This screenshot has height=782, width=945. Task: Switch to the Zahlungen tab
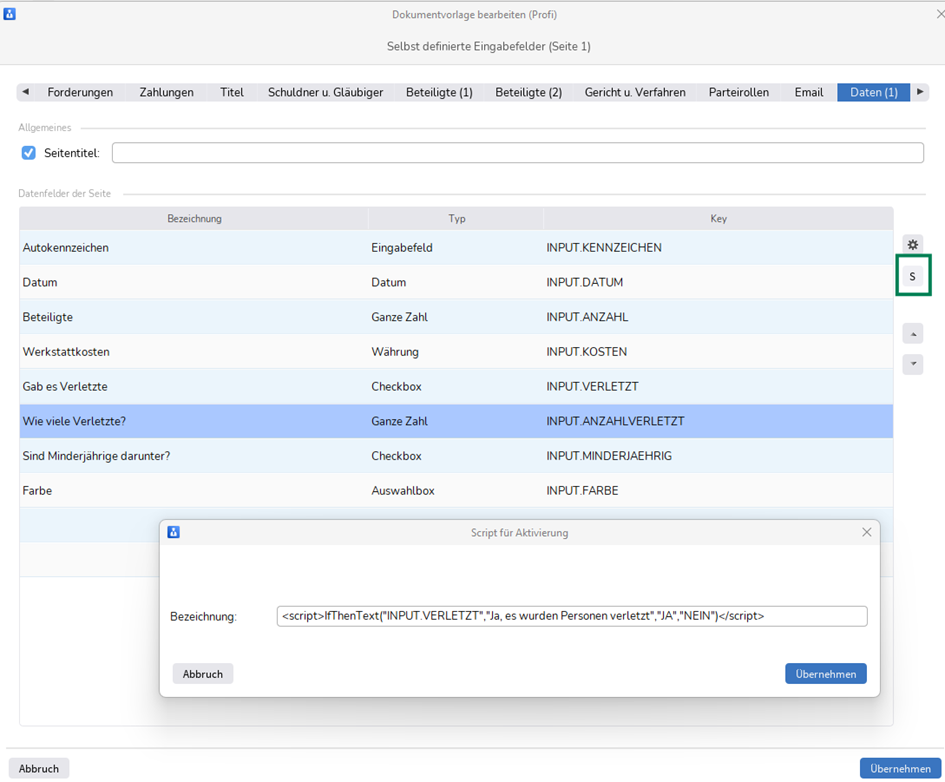(166, 92)
